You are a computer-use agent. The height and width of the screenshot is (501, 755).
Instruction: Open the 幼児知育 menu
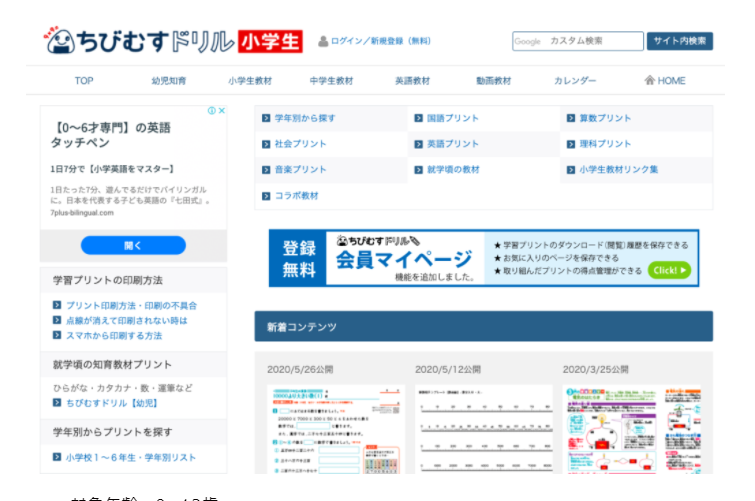pos(169,81)
